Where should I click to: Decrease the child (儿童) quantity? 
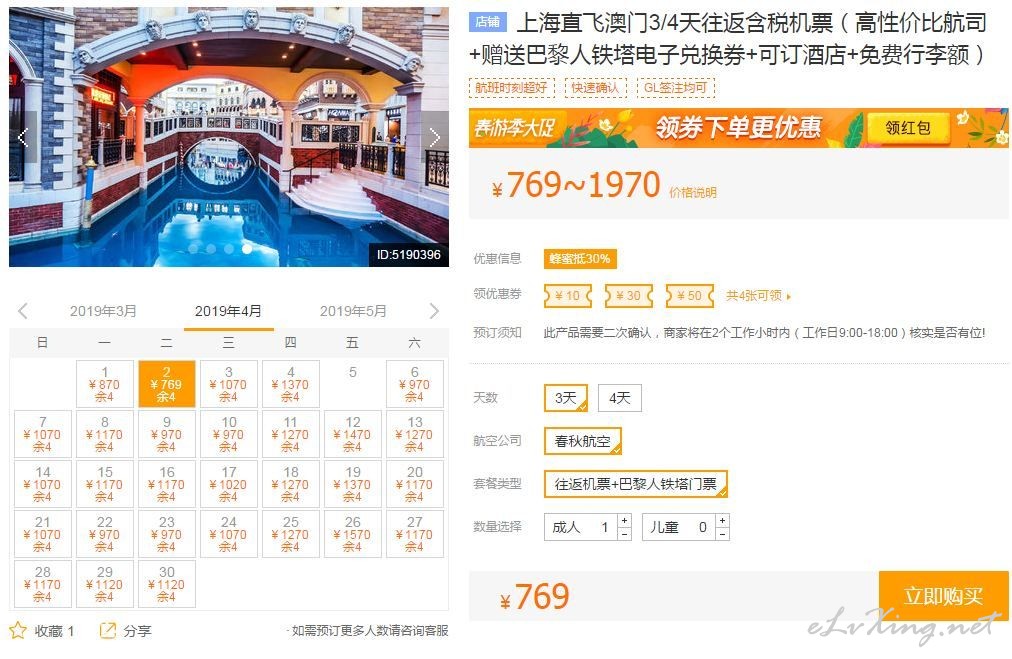(722, 534)
